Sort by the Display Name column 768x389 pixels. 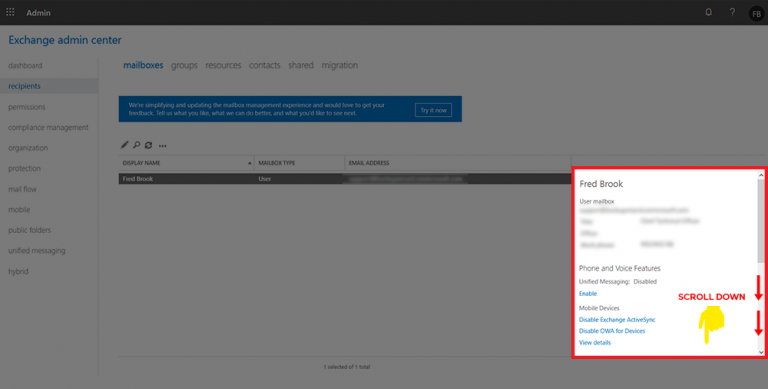pyautogui.click(x=186, y=163)
